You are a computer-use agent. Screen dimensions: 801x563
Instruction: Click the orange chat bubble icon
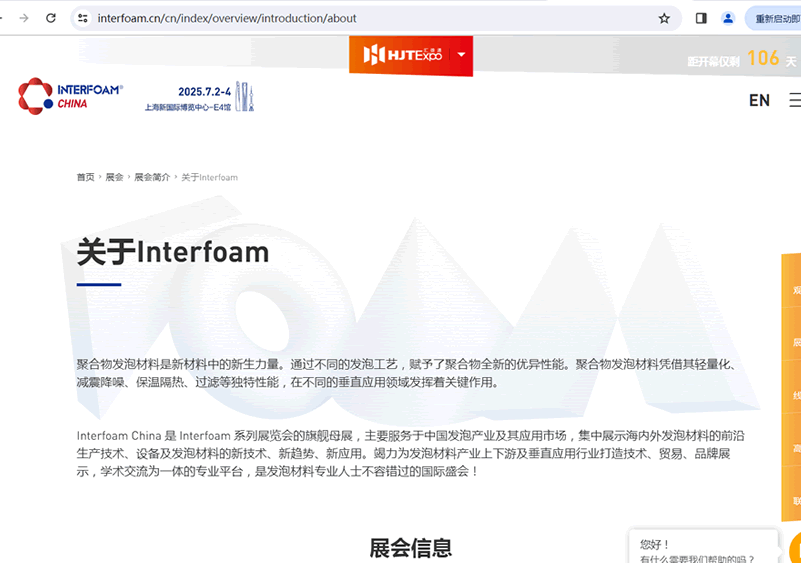pyautogui.click(x=795, y=549)
